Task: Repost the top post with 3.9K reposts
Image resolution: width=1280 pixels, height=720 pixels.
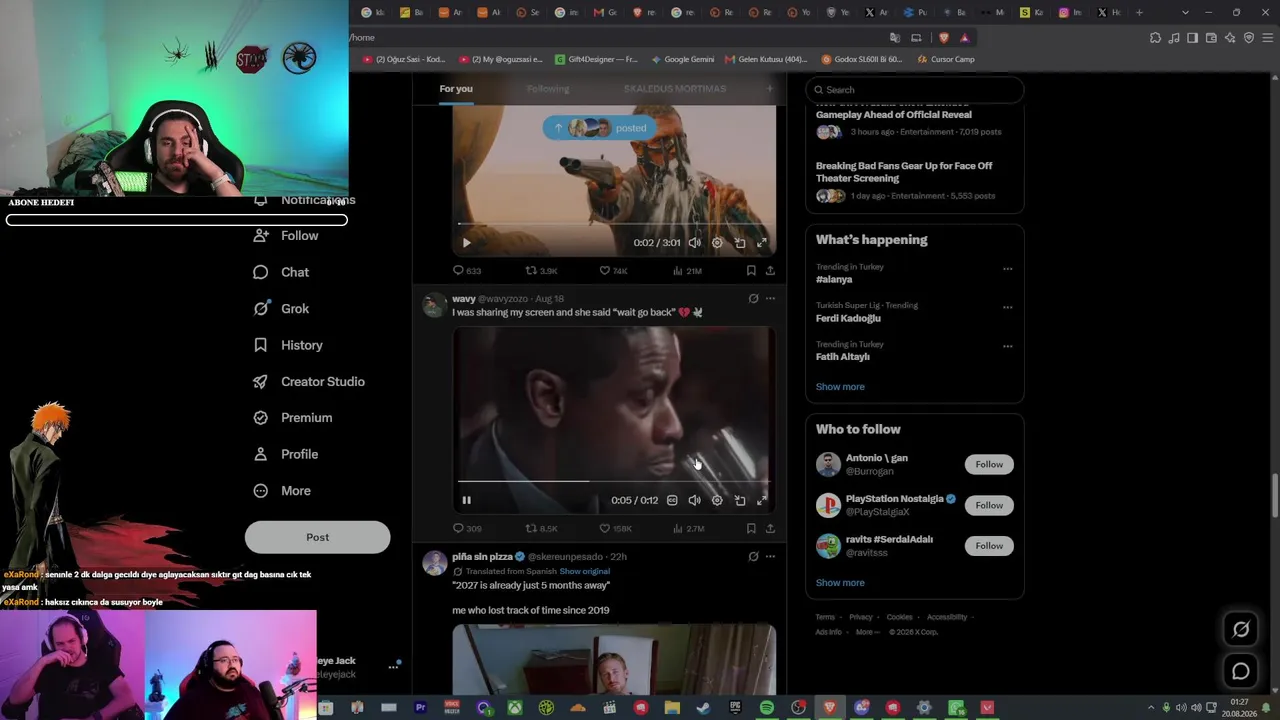Action: [x=541, y=270]
